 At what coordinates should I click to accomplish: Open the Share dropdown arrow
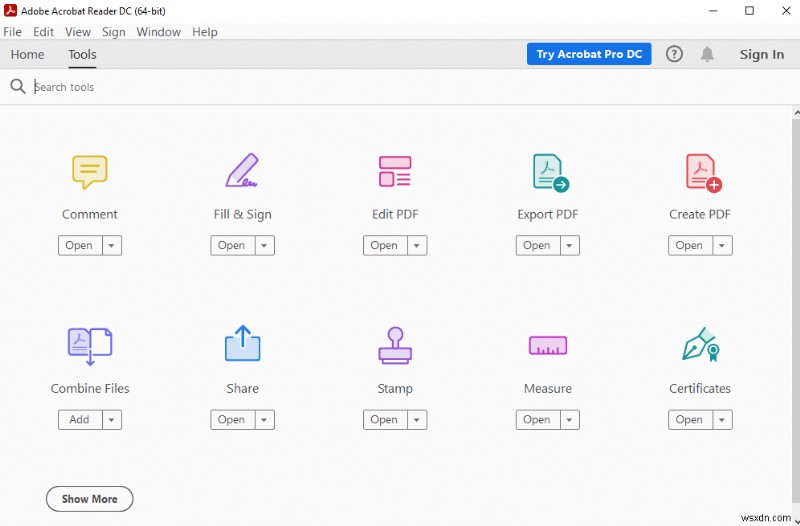pos(264,420)
